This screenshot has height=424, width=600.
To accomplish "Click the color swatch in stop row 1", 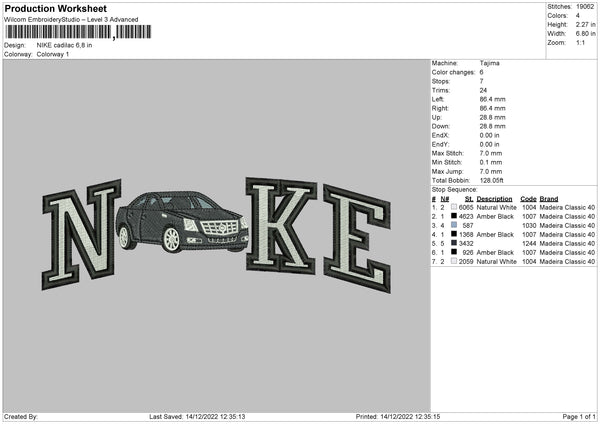I will point(453,207).
